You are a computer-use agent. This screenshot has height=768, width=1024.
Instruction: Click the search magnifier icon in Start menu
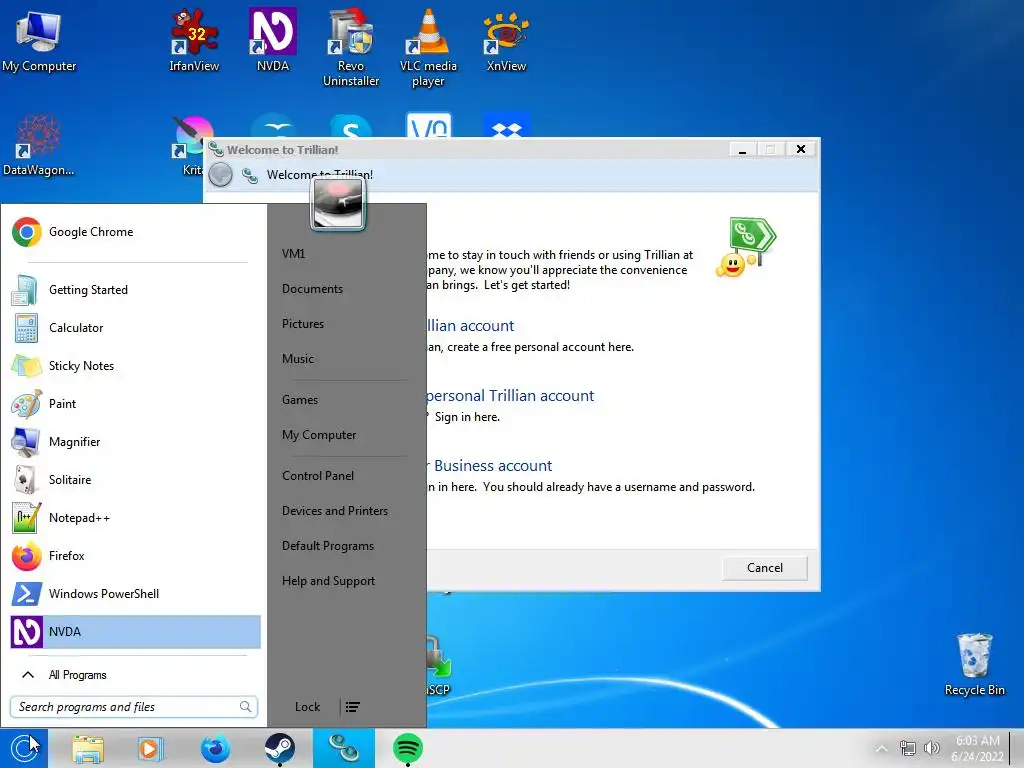245,707
